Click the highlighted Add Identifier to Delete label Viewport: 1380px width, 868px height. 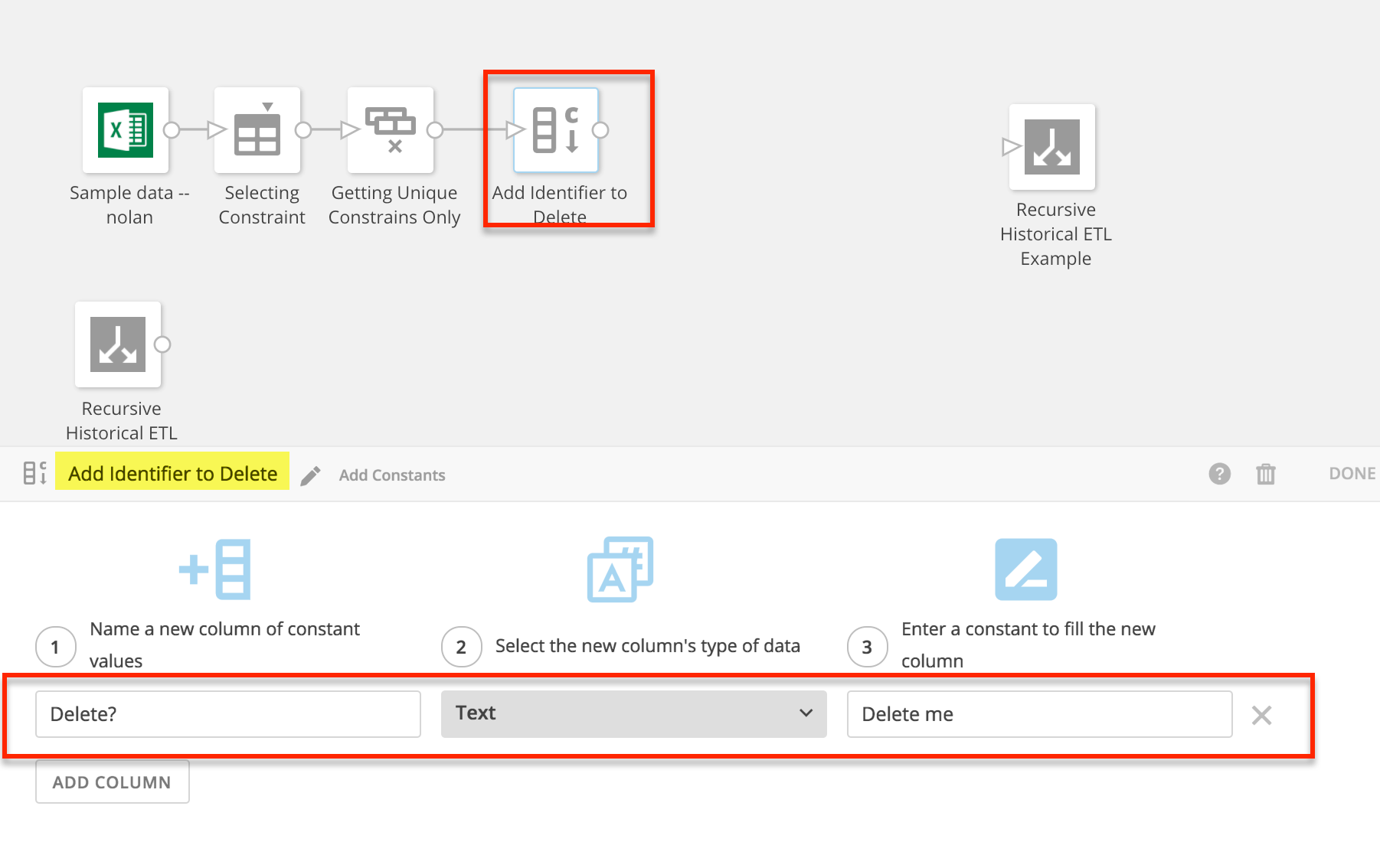(172, 473)
